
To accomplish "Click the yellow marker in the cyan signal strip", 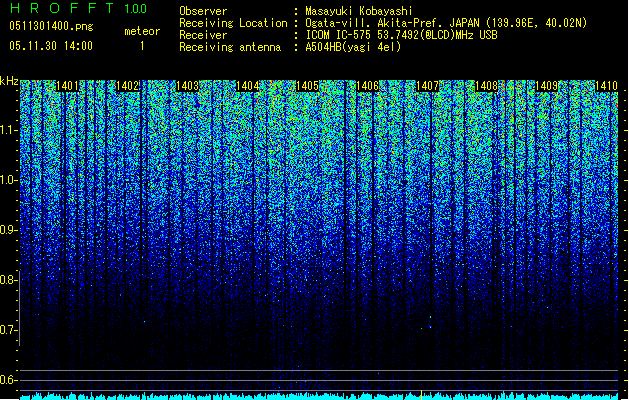I will [421, 395].
